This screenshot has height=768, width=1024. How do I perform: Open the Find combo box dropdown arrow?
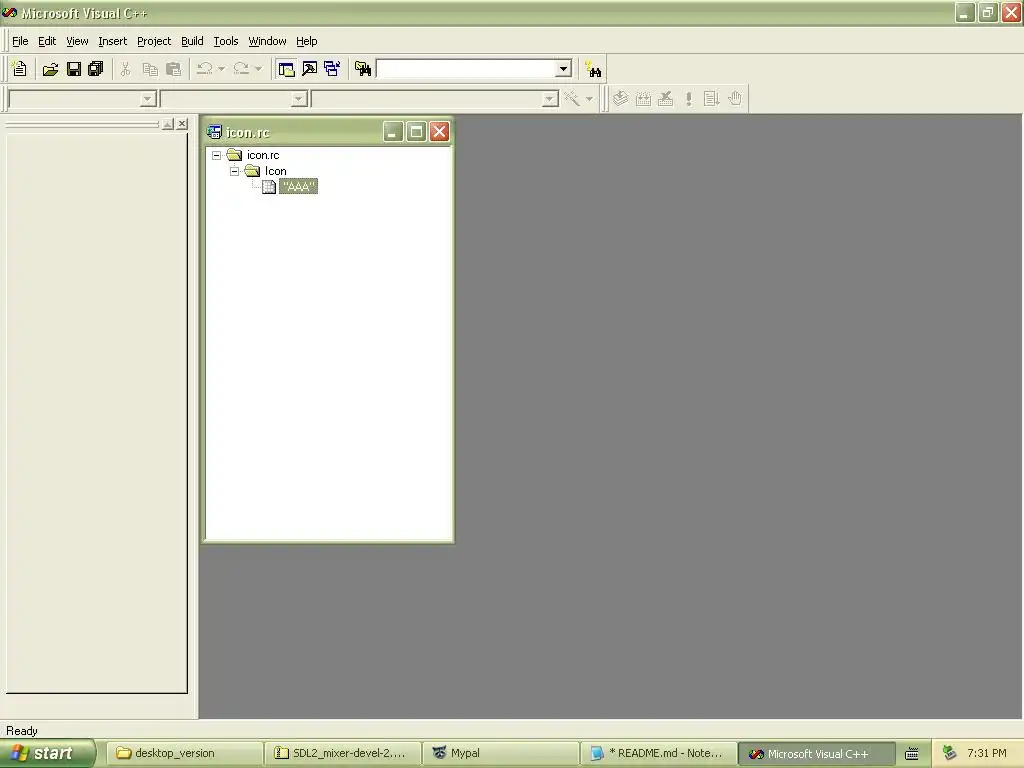tap(563, 69)
